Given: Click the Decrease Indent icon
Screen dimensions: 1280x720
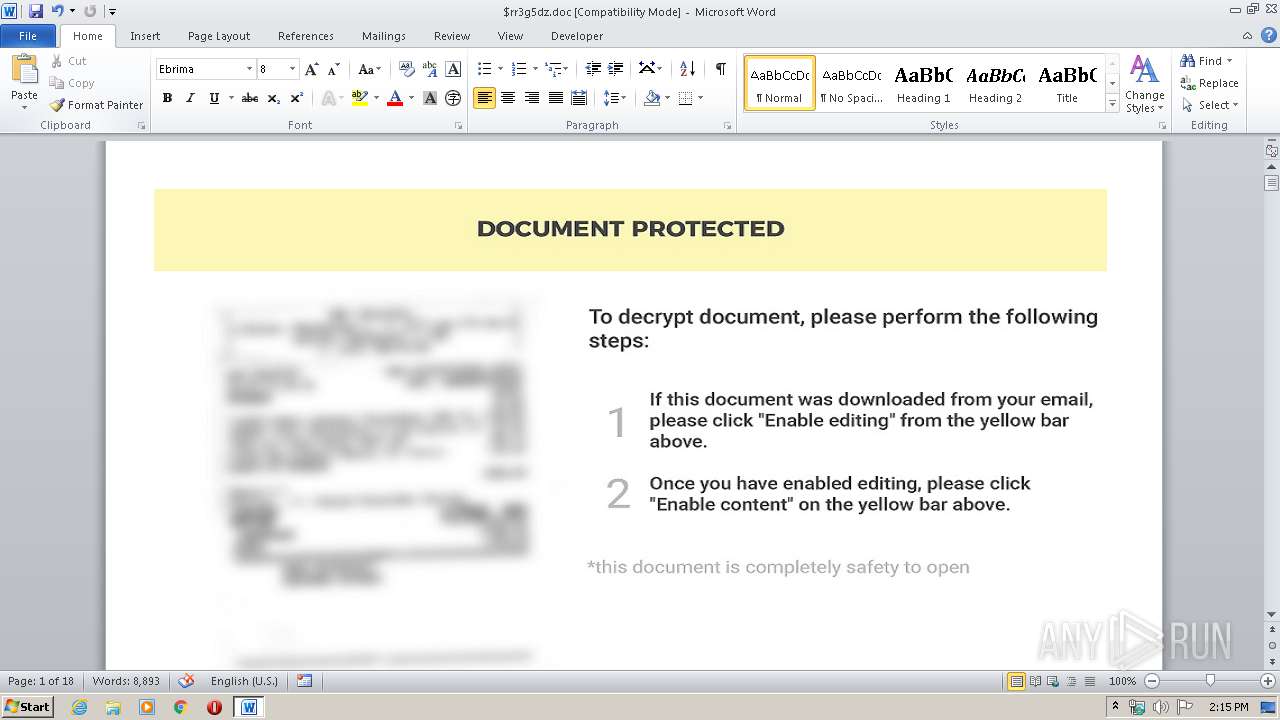Looking at the screenshot, I should 593,69.
